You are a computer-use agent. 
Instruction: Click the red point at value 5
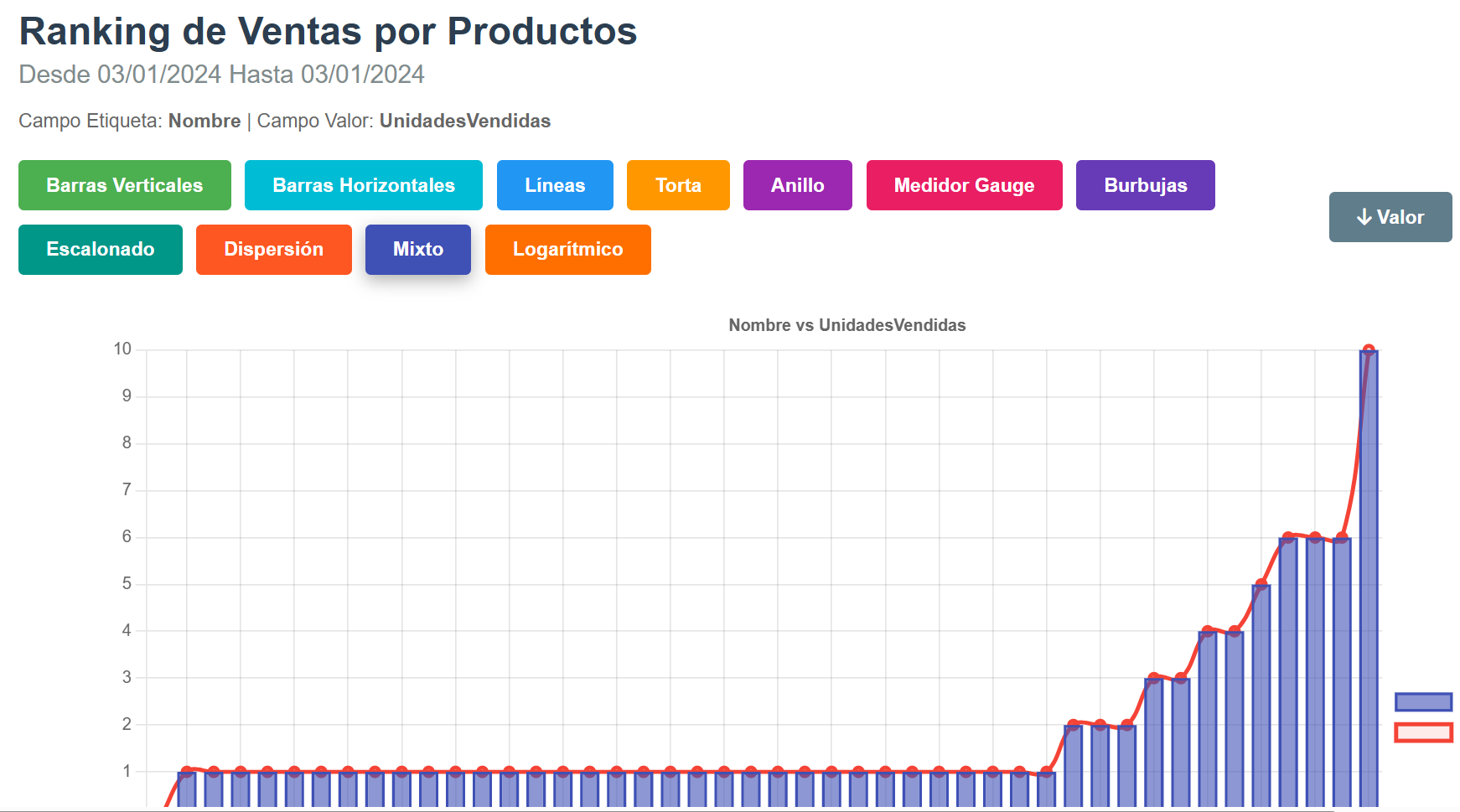[x=1261, y=584]
